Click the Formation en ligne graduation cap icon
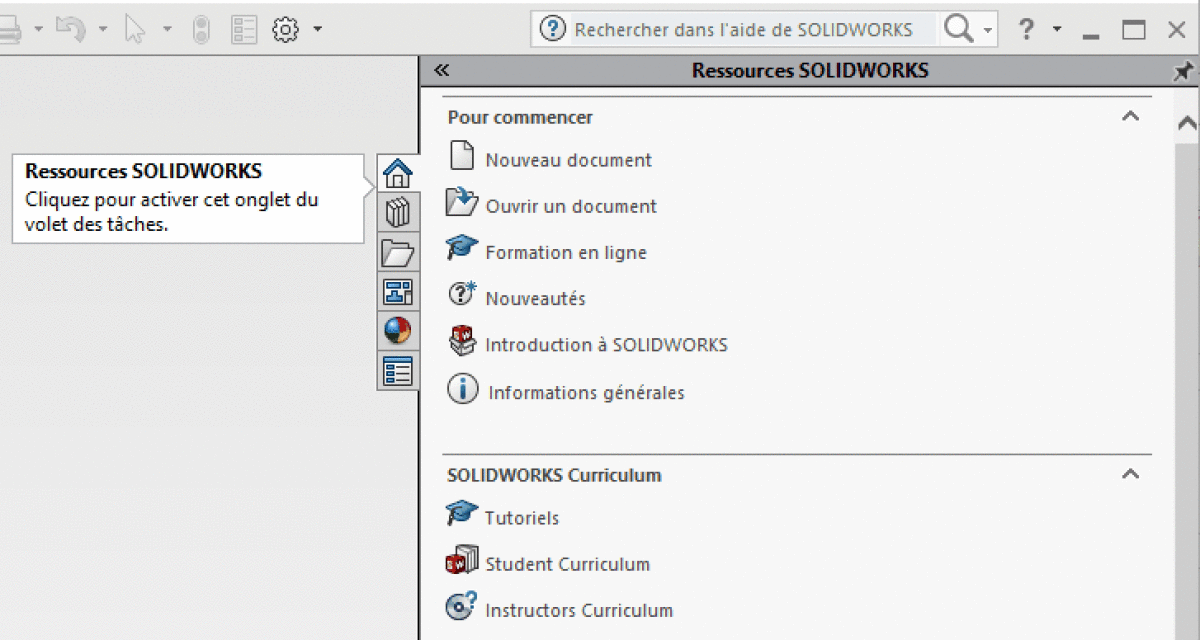1200x640 pixels. pos(462,248)
